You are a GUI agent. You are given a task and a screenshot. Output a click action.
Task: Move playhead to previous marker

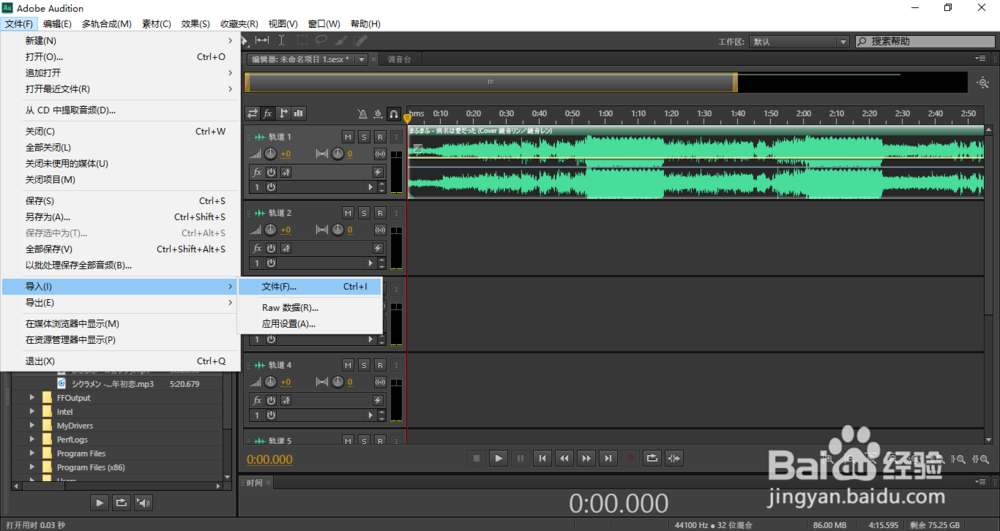pyautogui.click(x=542, y=458)
